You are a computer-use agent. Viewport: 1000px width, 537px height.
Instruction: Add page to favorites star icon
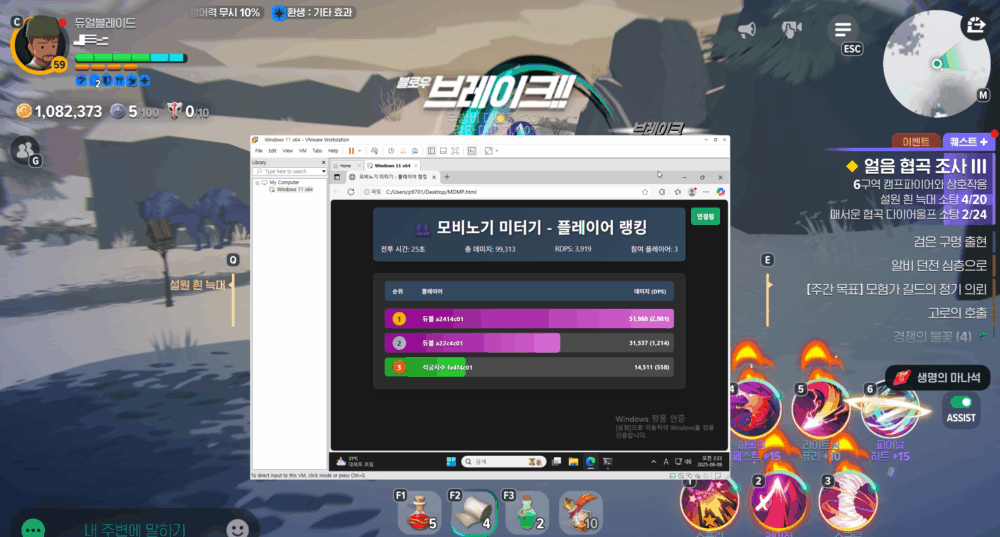tap(645, 191)
